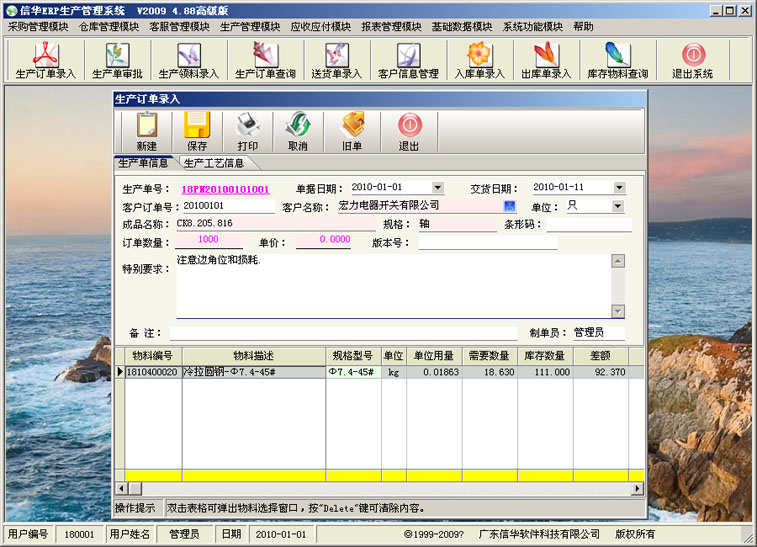Expand the 交货日期 date dropdown

619,187
